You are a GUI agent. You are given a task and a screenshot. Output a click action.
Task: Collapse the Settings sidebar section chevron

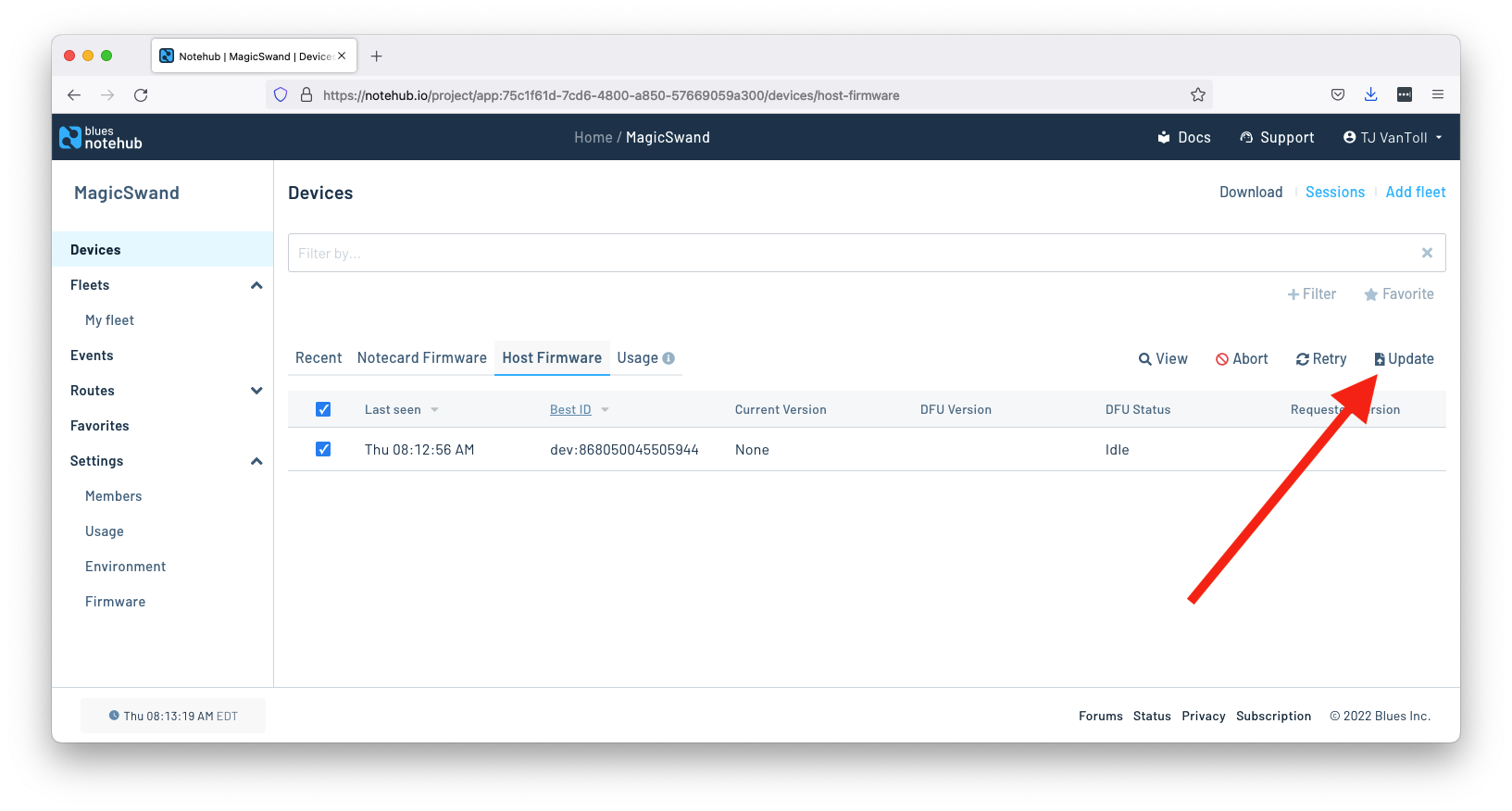(256, 461)
